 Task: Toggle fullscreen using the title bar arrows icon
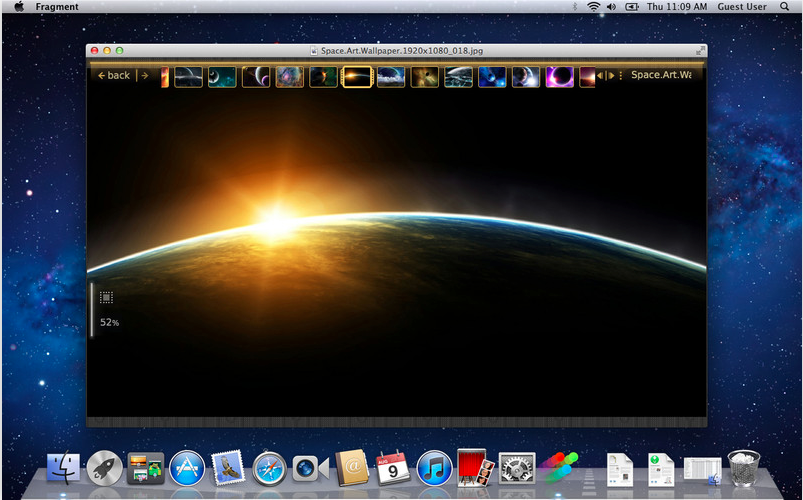click(x=699, y=50)
